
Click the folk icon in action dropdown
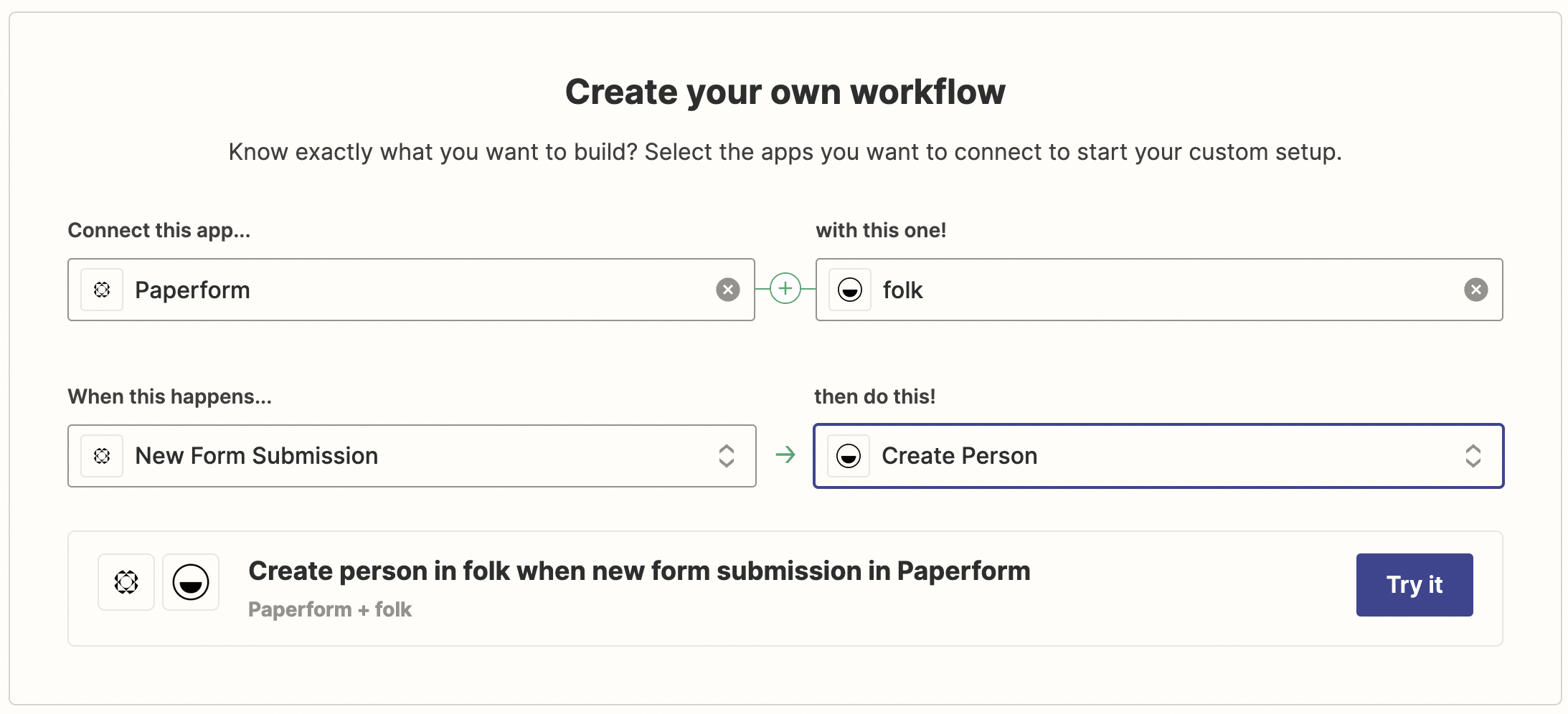tap(849, 456)
